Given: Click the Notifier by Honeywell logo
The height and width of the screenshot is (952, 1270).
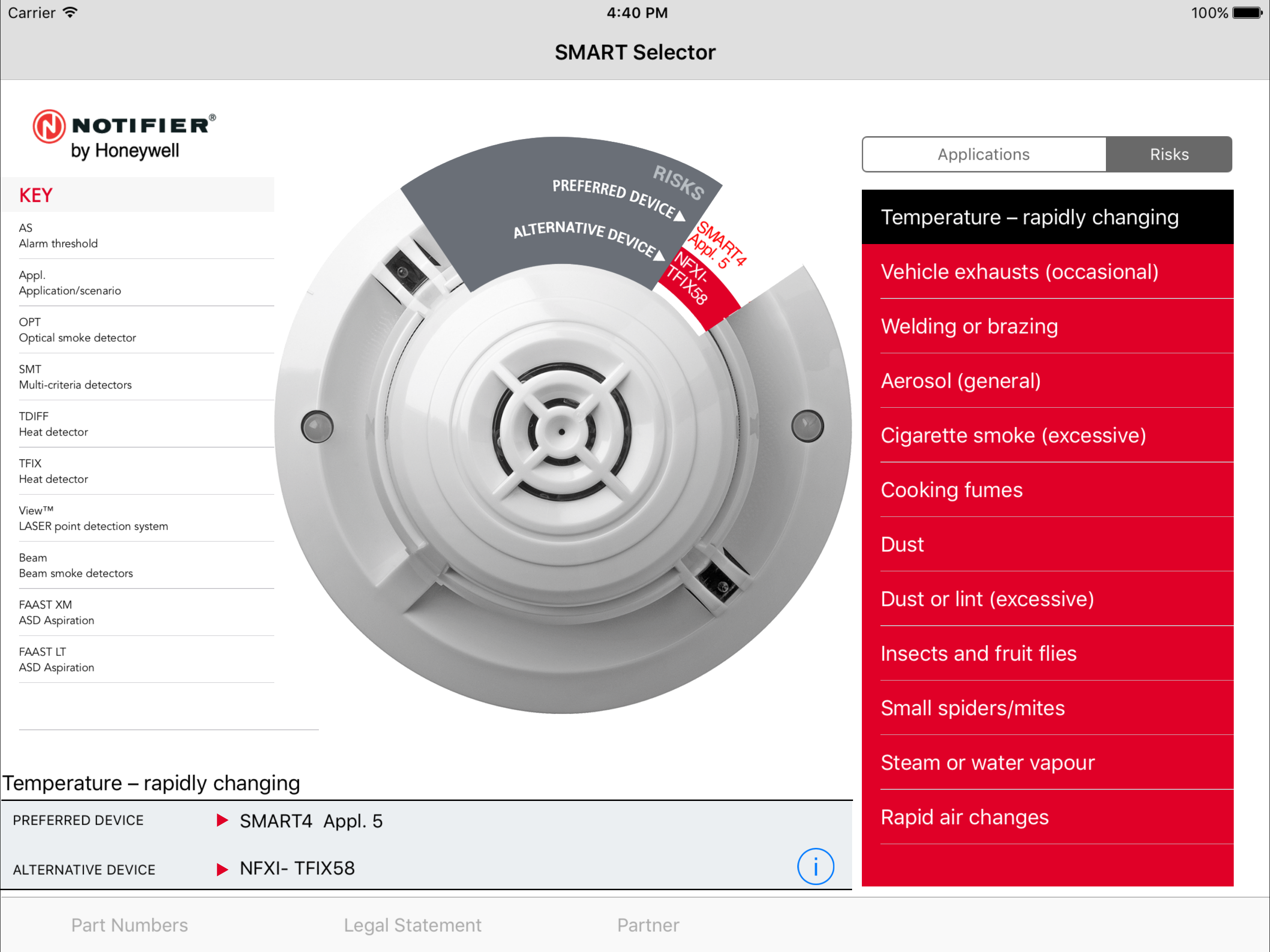Looking at the screenshot, I should (124, 134).
